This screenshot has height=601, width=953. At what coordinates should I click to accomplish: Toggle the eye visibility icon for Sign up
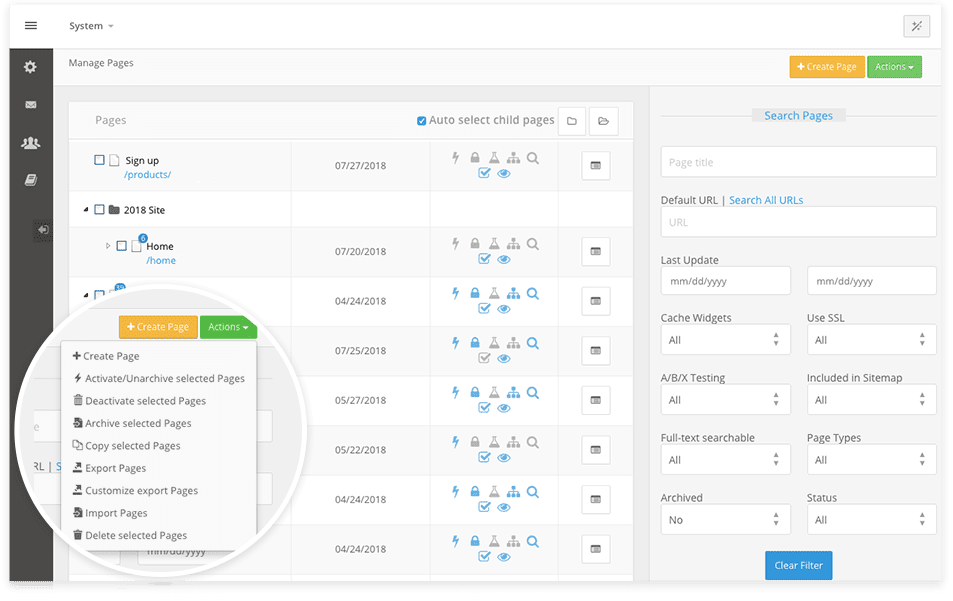pos(504,174)
